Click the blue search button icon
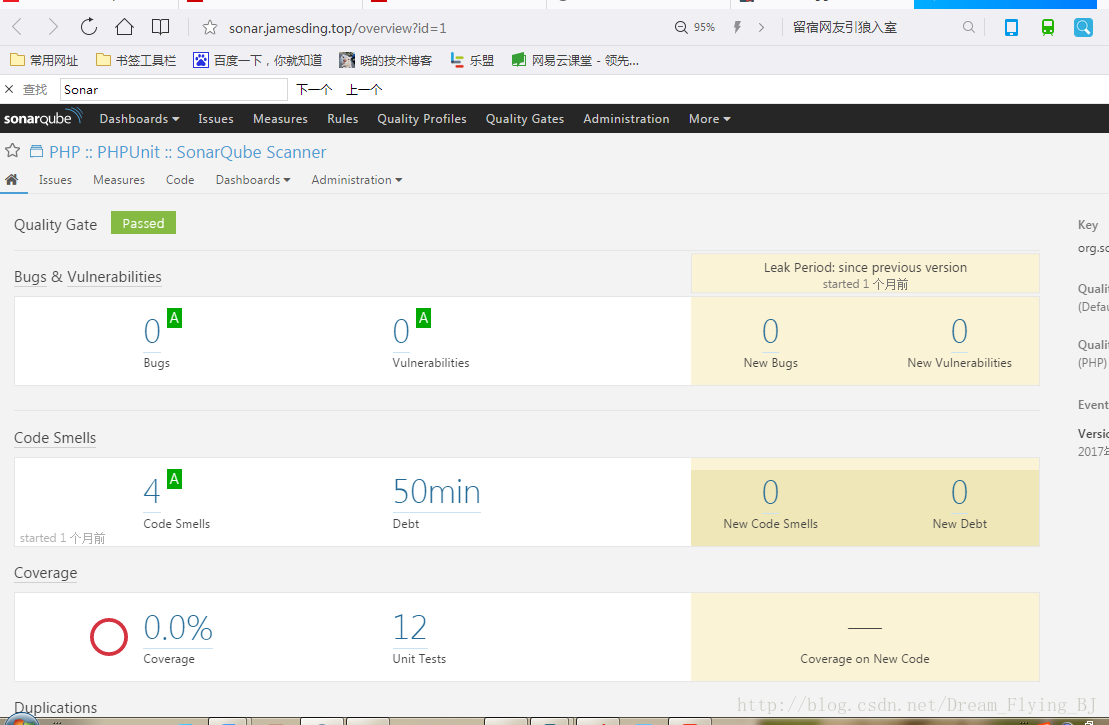 click(x=1083, y=28)
